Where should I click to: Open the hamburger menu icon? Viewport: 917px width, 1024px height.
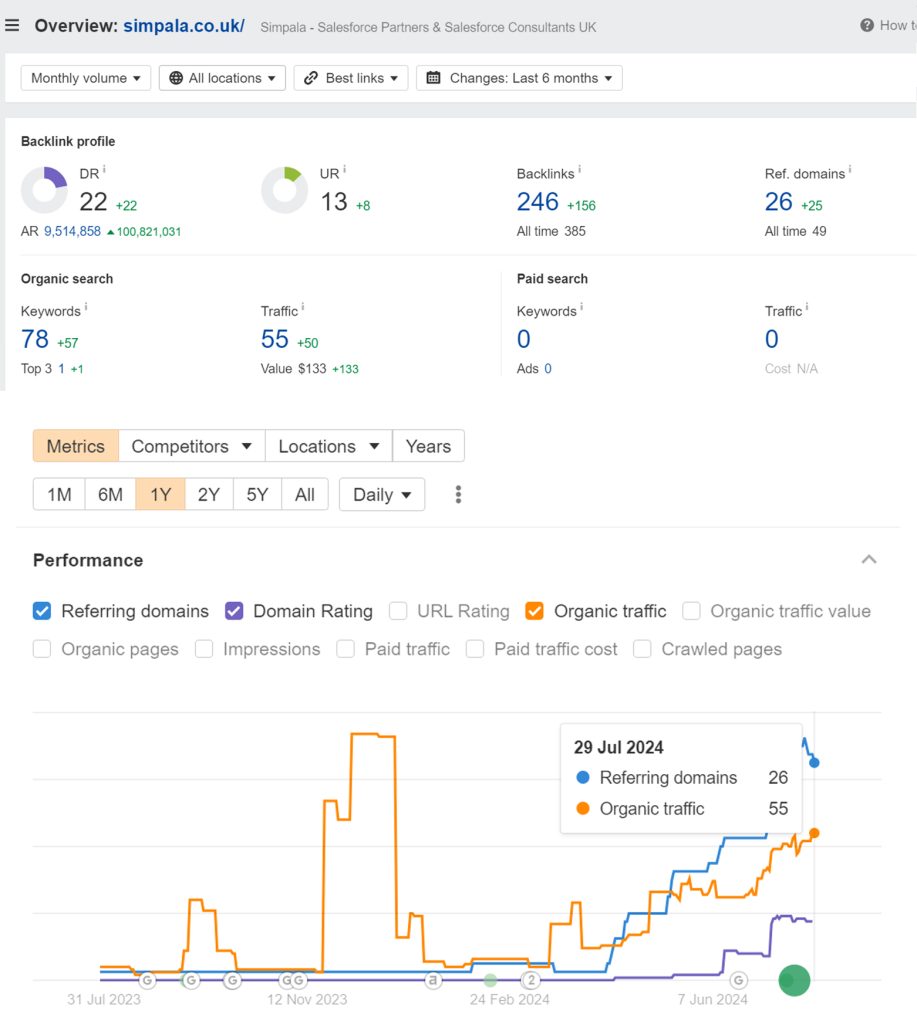click(x=12, y=25)
